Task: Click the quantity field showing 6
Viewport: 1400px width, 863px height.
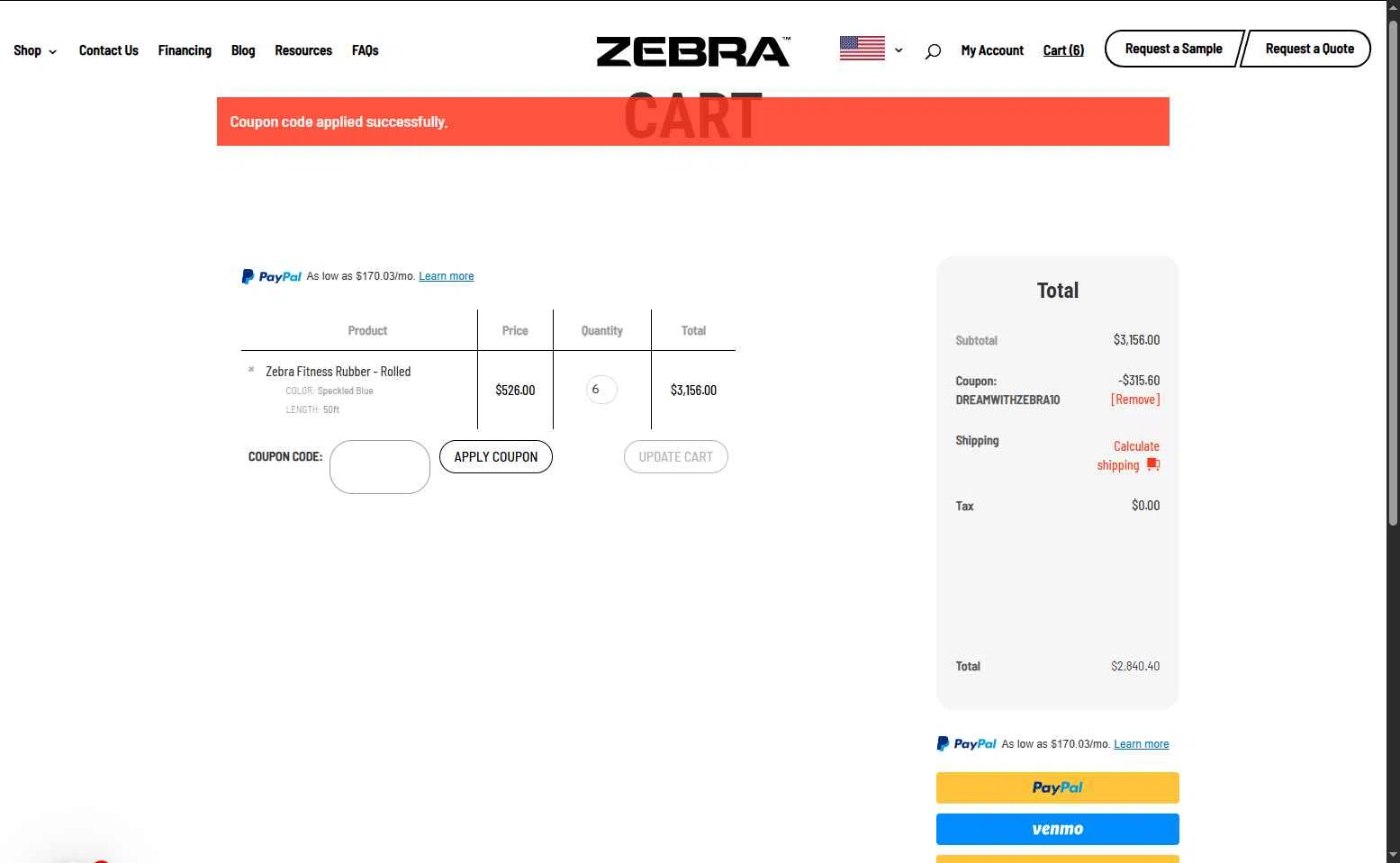Action: click(x=601, y=390)
